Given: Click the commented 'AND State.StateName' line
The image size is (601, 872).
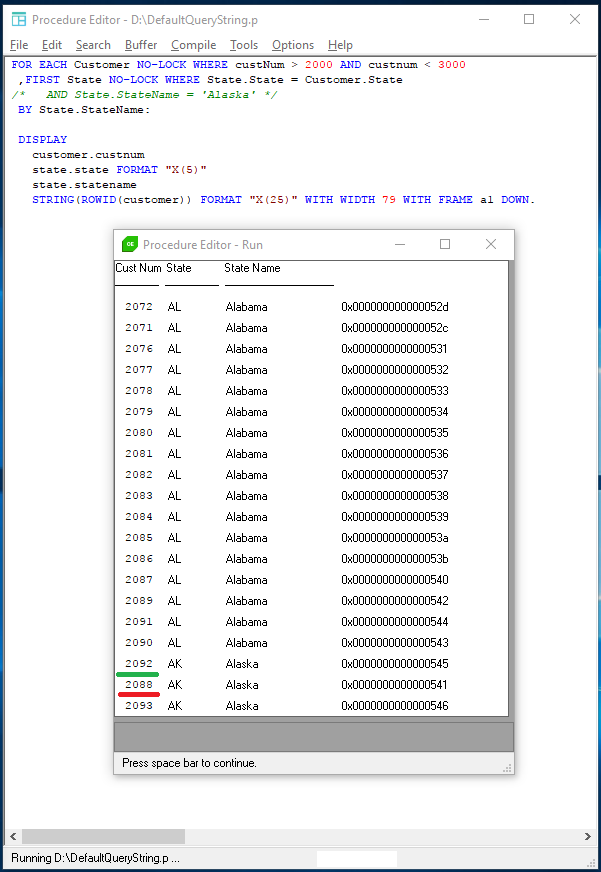Looking at the screenshot, I should coord(144,95).
